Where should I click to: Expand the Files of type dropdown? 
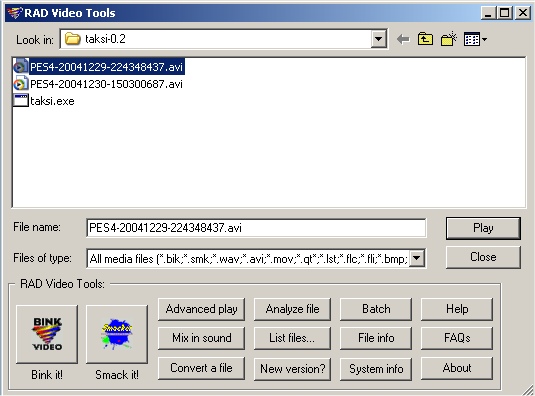417,258
